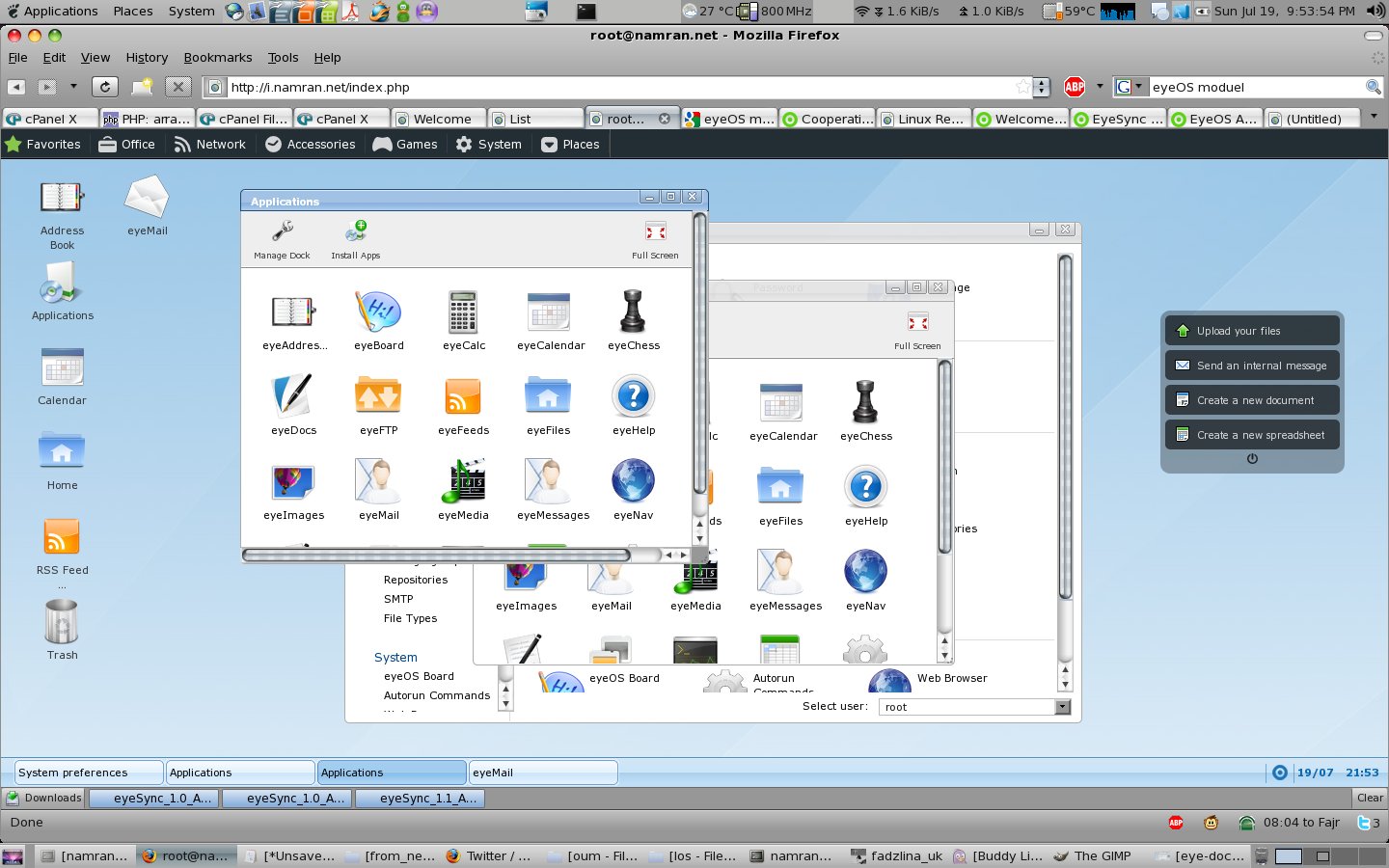The height and width of the screenshot is (868, 1389).
Task: Click the Firefox URL address field
Action: 617,87
